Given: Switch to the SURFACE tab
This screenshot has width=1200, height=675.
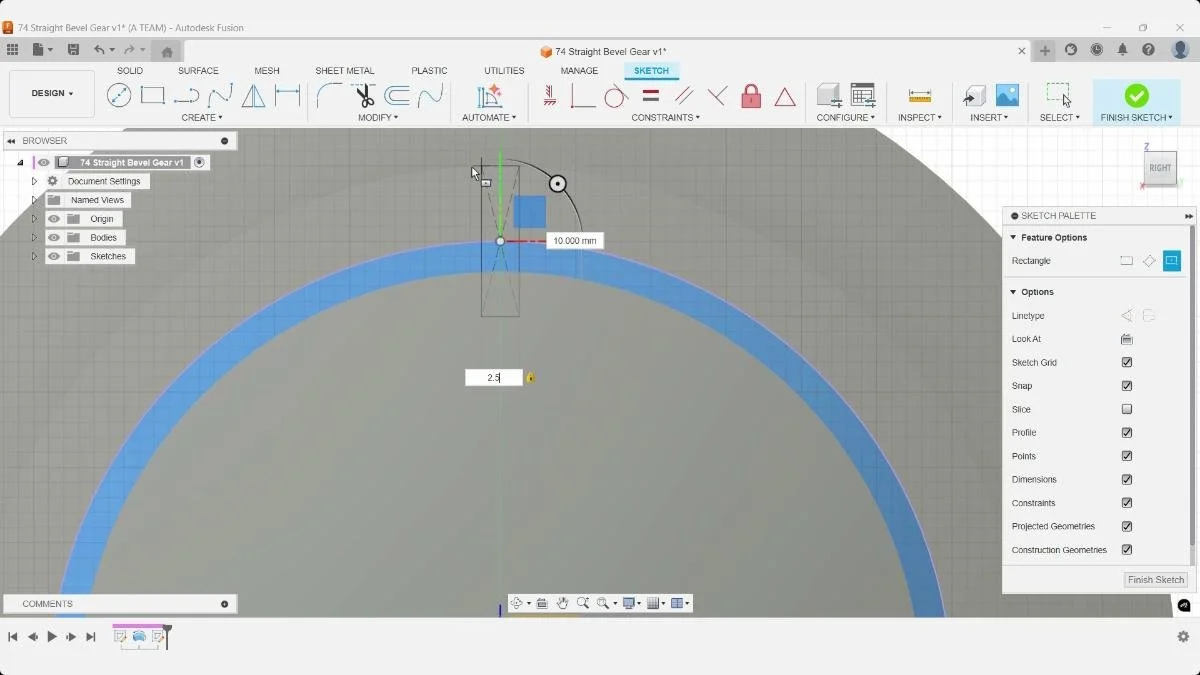Looking at the screenshot, I should pos(198,71).
